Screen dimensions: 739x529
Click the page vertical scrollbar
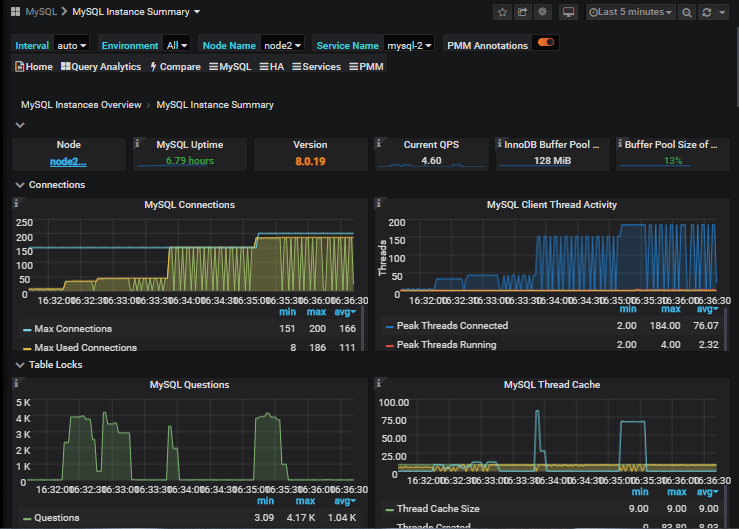pyautogui.click(x=736, y=66)
